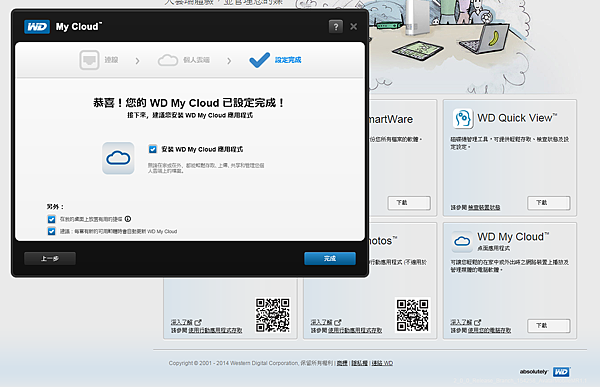Click the laptop illustration in header banner

point(484,39)
